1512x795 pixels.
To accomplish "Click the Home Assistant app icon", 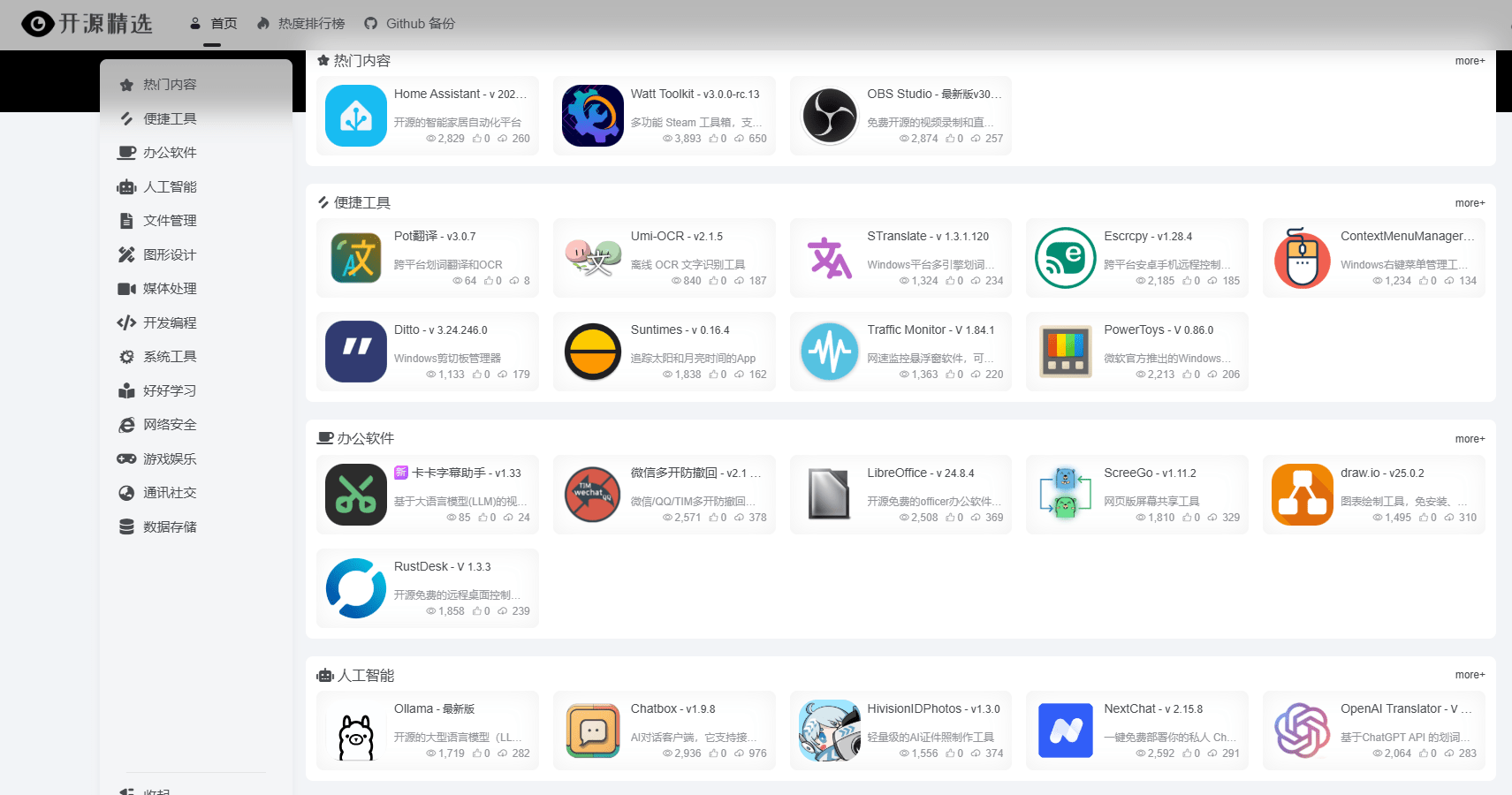I will (x=355, y=116).
